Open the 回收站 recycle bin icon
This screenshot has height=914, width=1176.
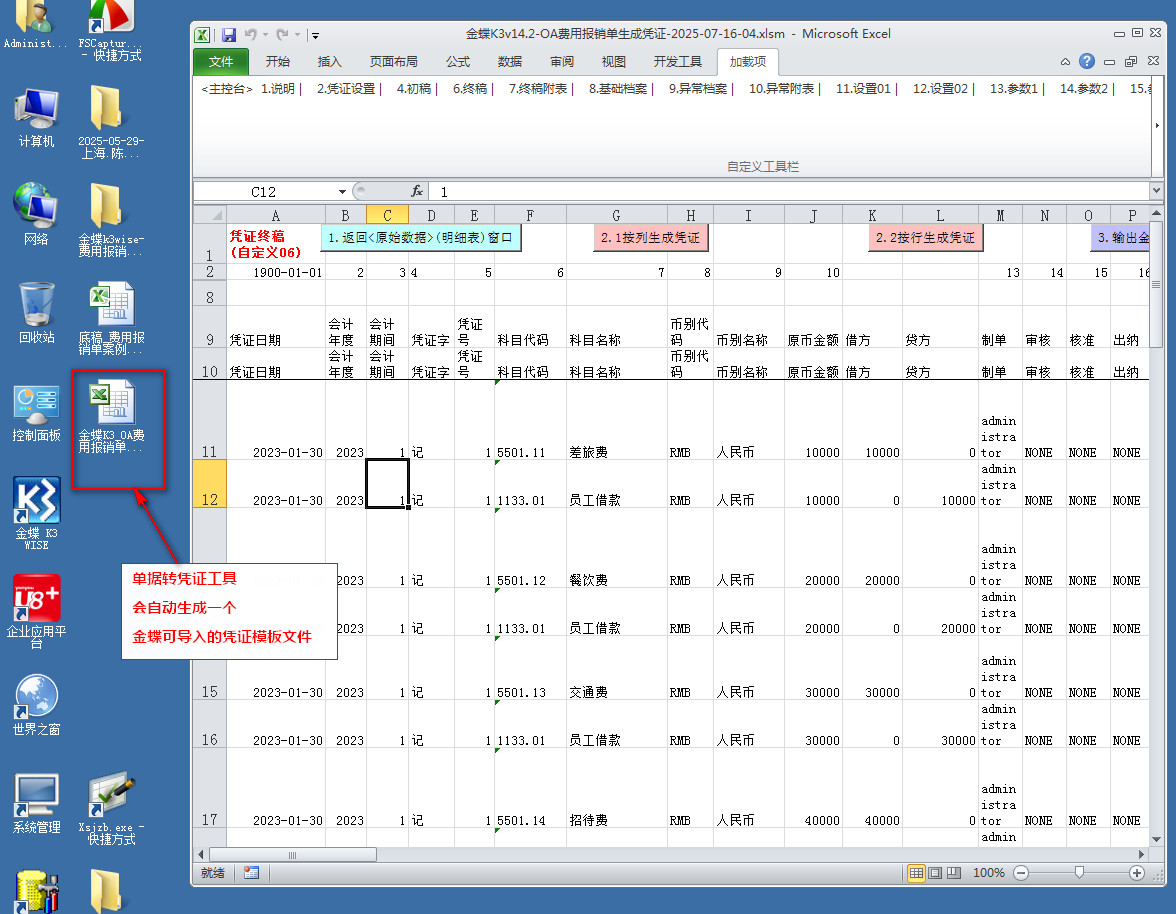[36, 313]
